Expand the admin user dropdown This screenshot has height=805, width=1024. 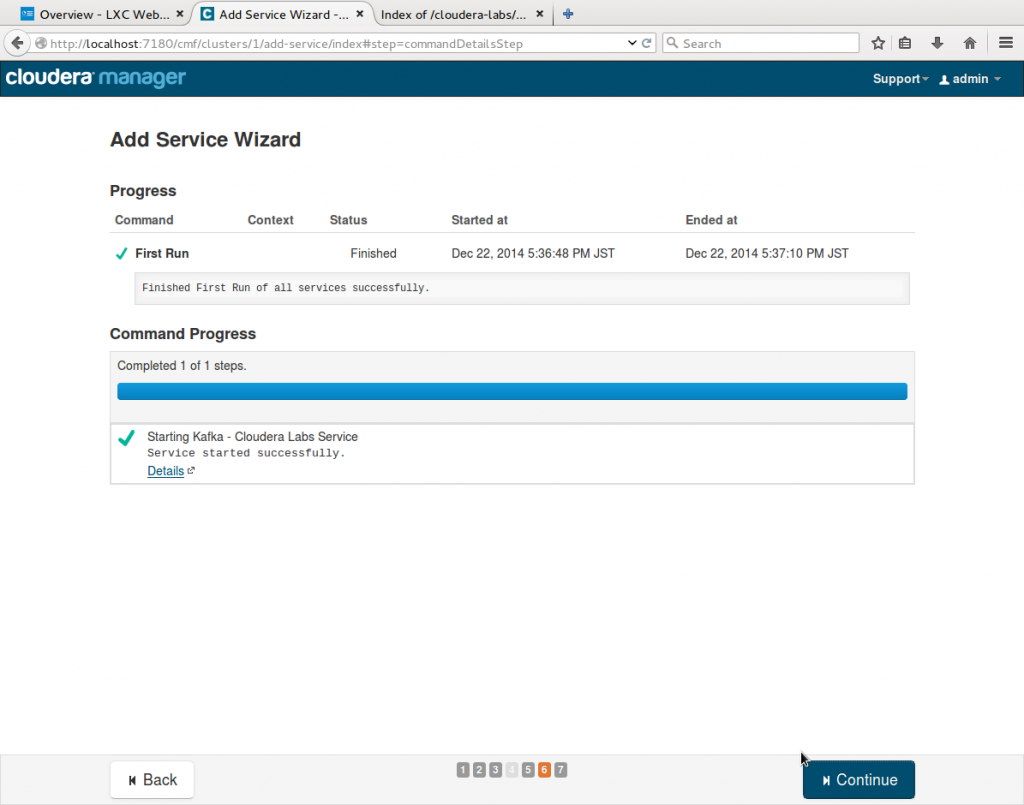coord(970,79)
